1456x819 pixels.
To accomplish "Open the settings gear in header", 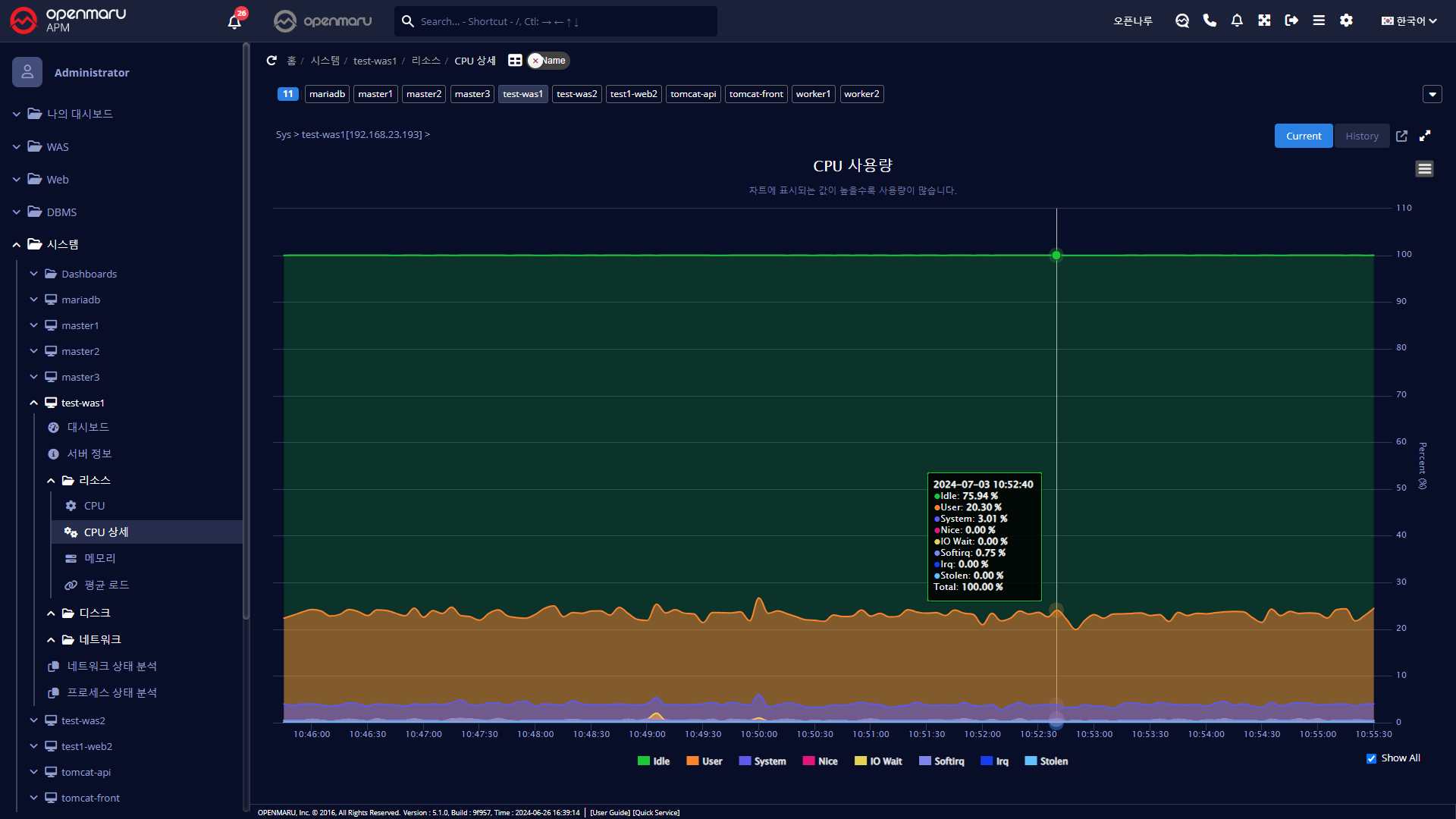I will pyautogui.click(x=1346, y=20).
